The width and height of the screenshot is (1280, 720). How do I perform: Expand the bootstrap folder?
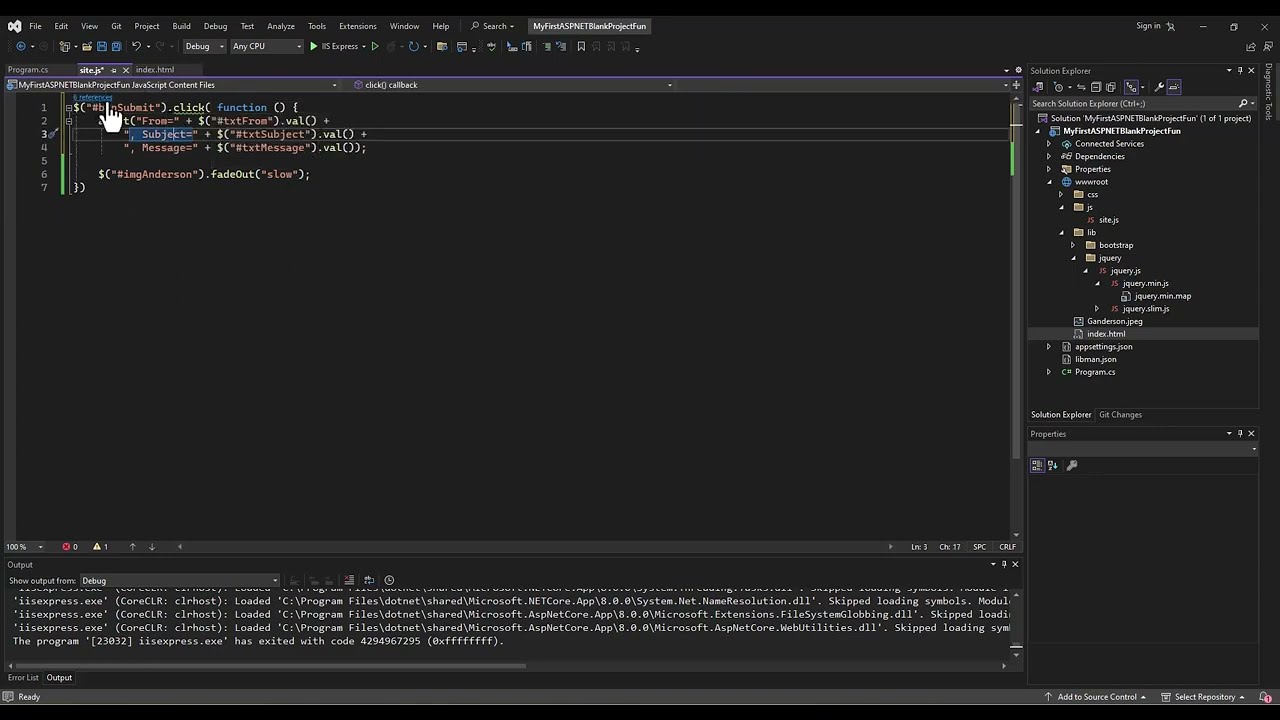pos(1073,245)
